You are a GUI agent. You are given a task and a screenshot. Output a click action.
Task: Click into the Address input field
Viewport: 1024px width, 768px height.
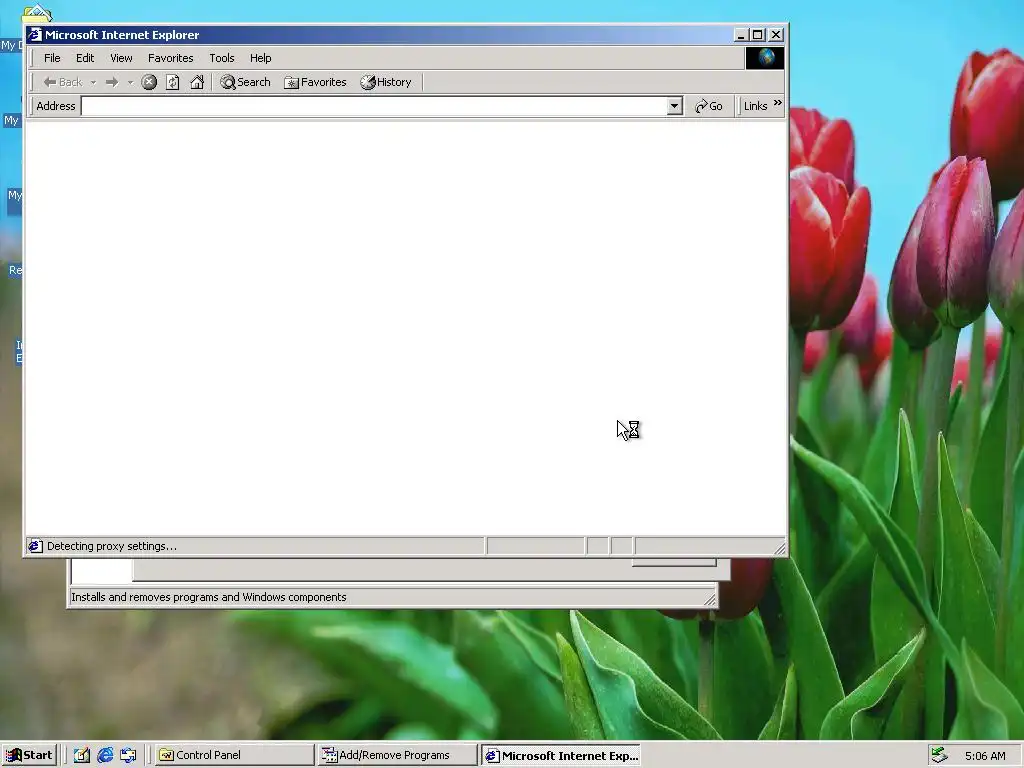pos(374,106)
